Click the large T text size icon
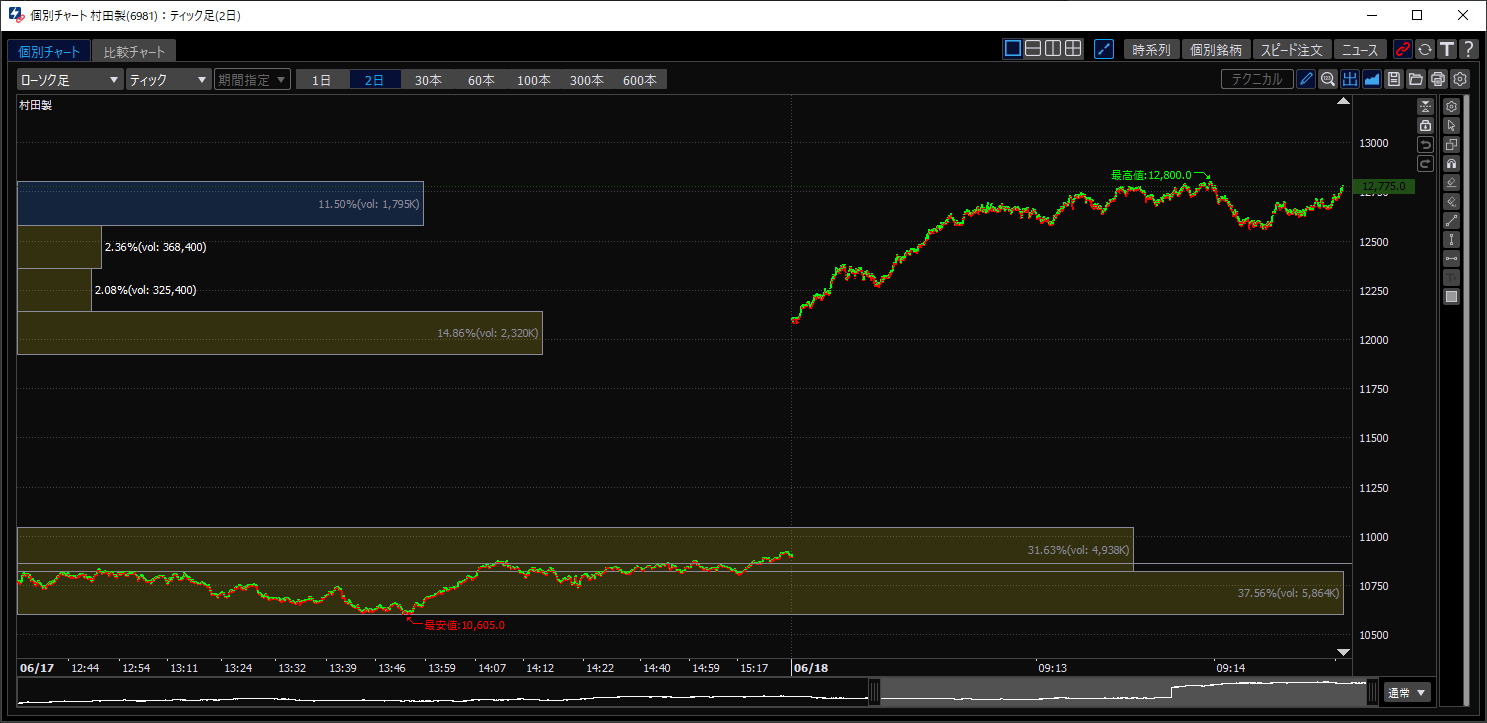This screenshot has width=1487, height=723. tap(1446, 49)
